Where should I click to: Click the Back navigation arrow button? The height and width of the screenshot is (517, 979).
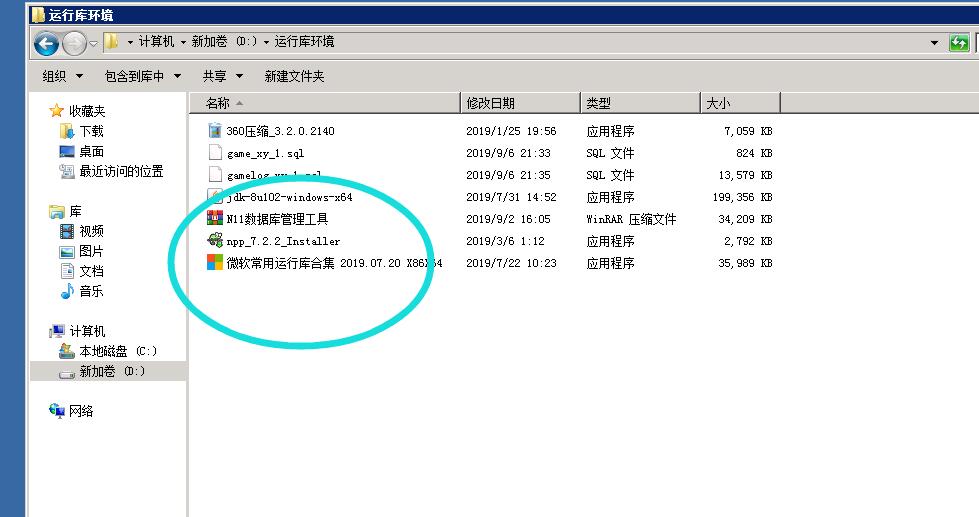46,43
